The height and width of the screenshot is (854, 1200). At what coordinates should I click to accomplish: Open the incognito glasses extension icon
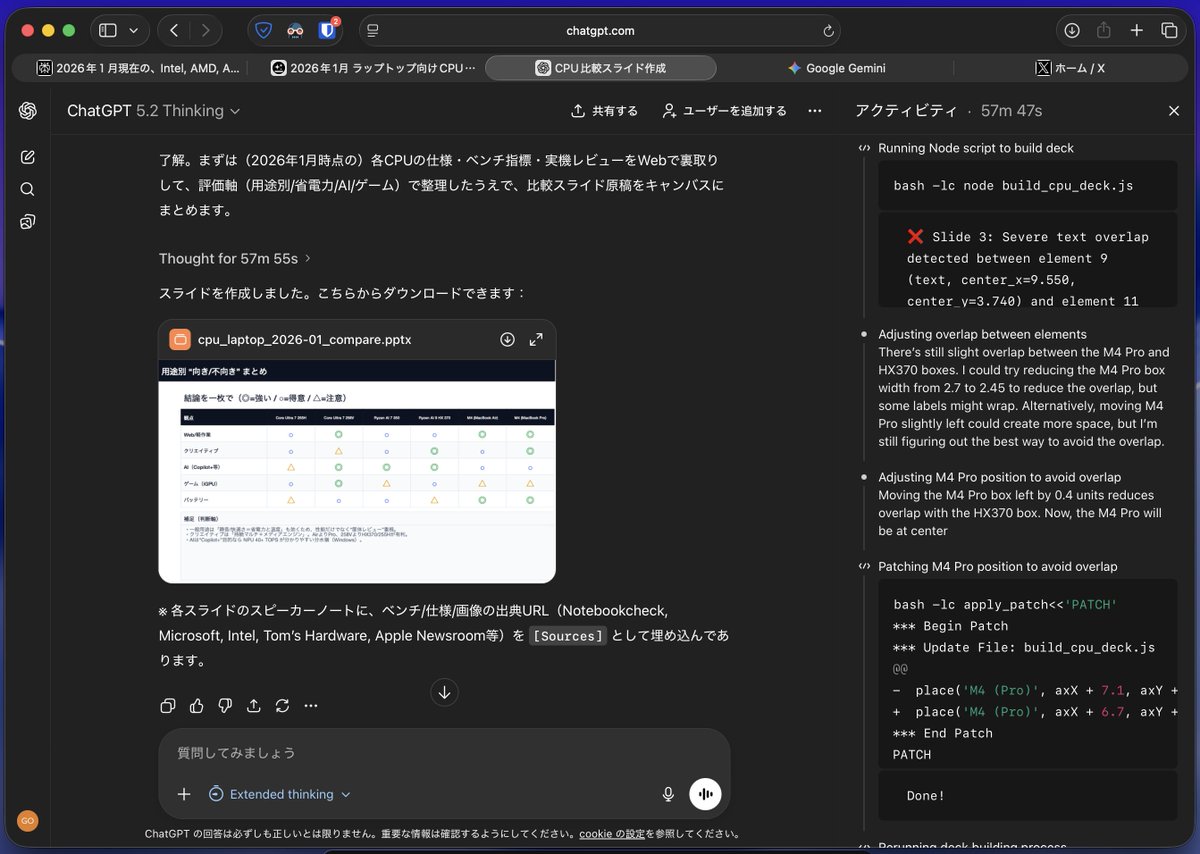point(295,31)
